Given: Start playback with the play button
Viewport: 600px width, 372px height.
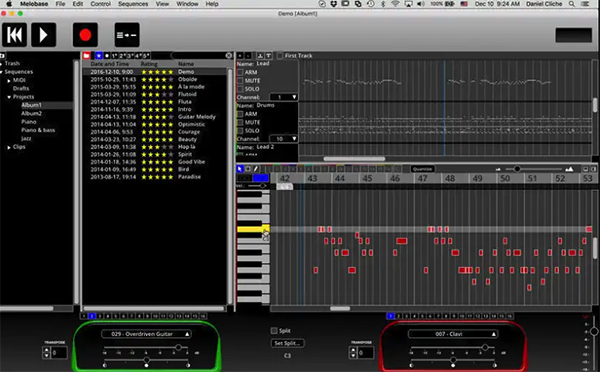Looking at the screenshot, I should click(x=43, y=35).
